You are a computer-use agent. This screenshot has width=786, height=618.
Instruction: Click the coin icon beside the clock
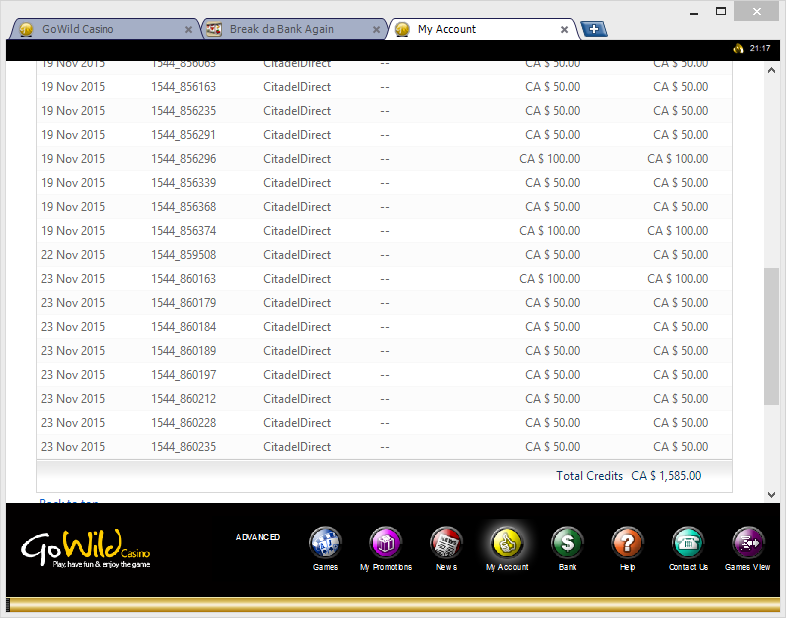pyautogui.click(x=738, y=48)
